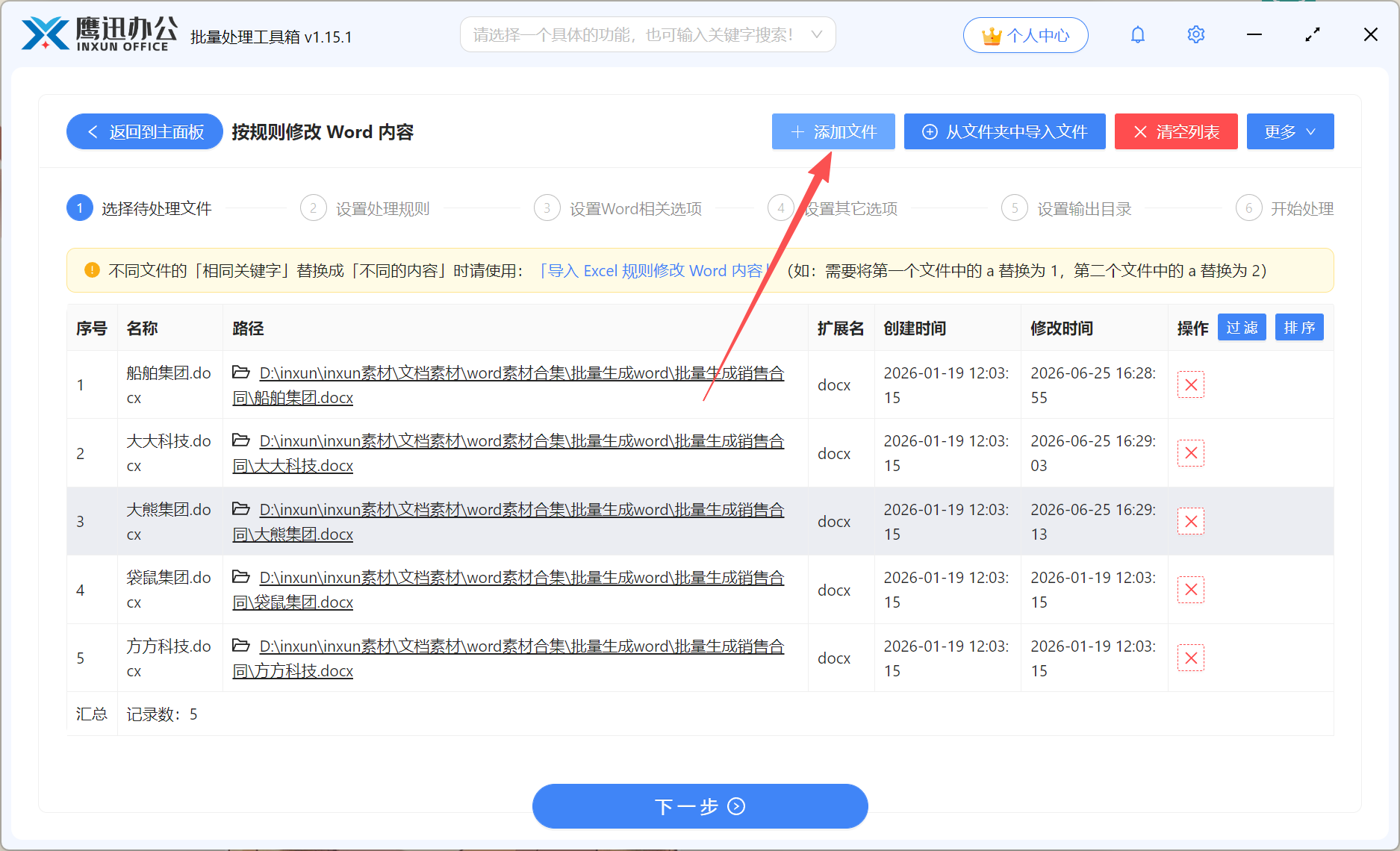Open the 导入 Excel 规则修改 Word 内容 link
The height and width of the screenshot is (851, 1400).
pos(654,270)
